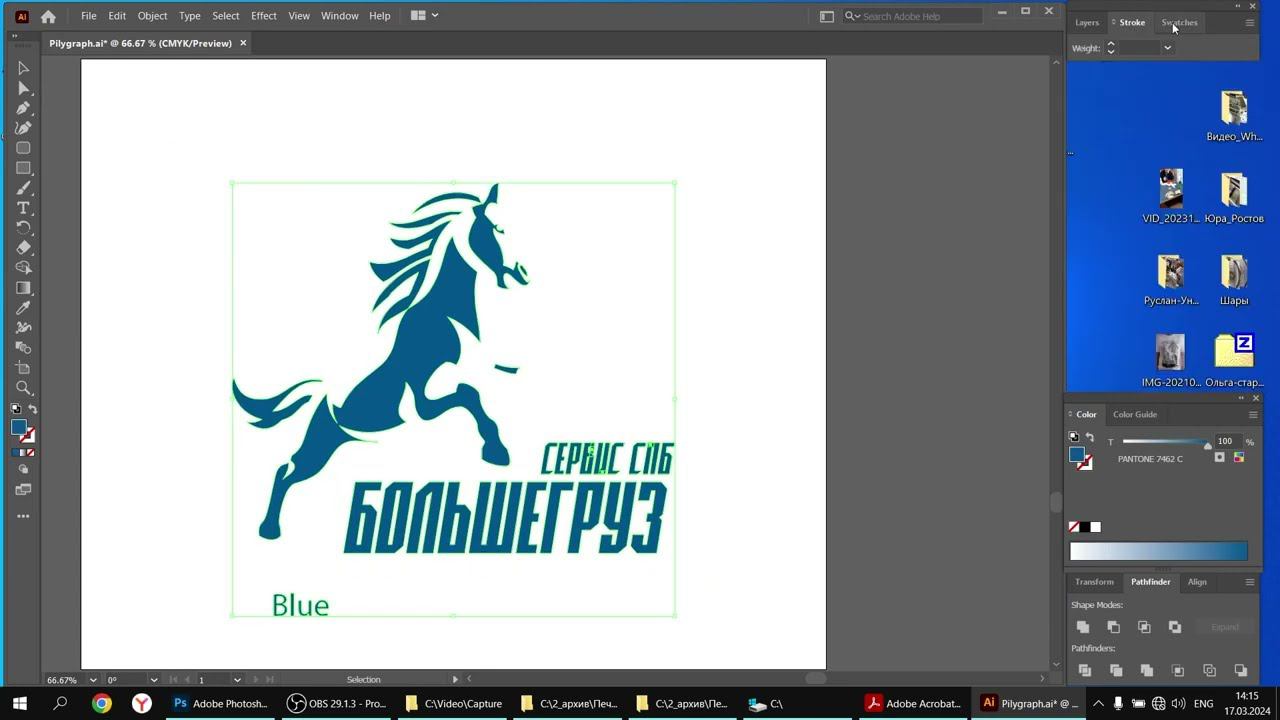Open Change Screen Mode in toolbar
Screen dimensions: 1280x720
[23, 490]
